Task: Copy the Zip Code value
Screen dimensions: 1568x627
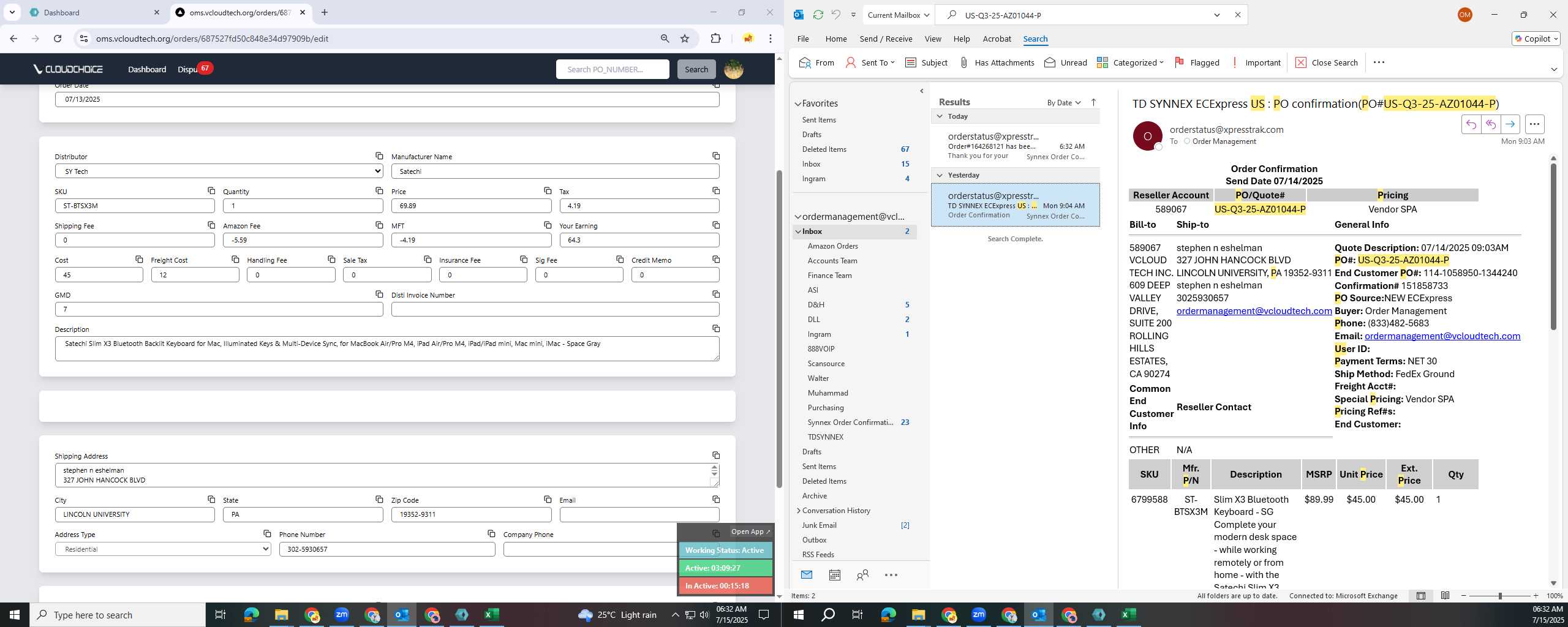Action: point(548,500)
